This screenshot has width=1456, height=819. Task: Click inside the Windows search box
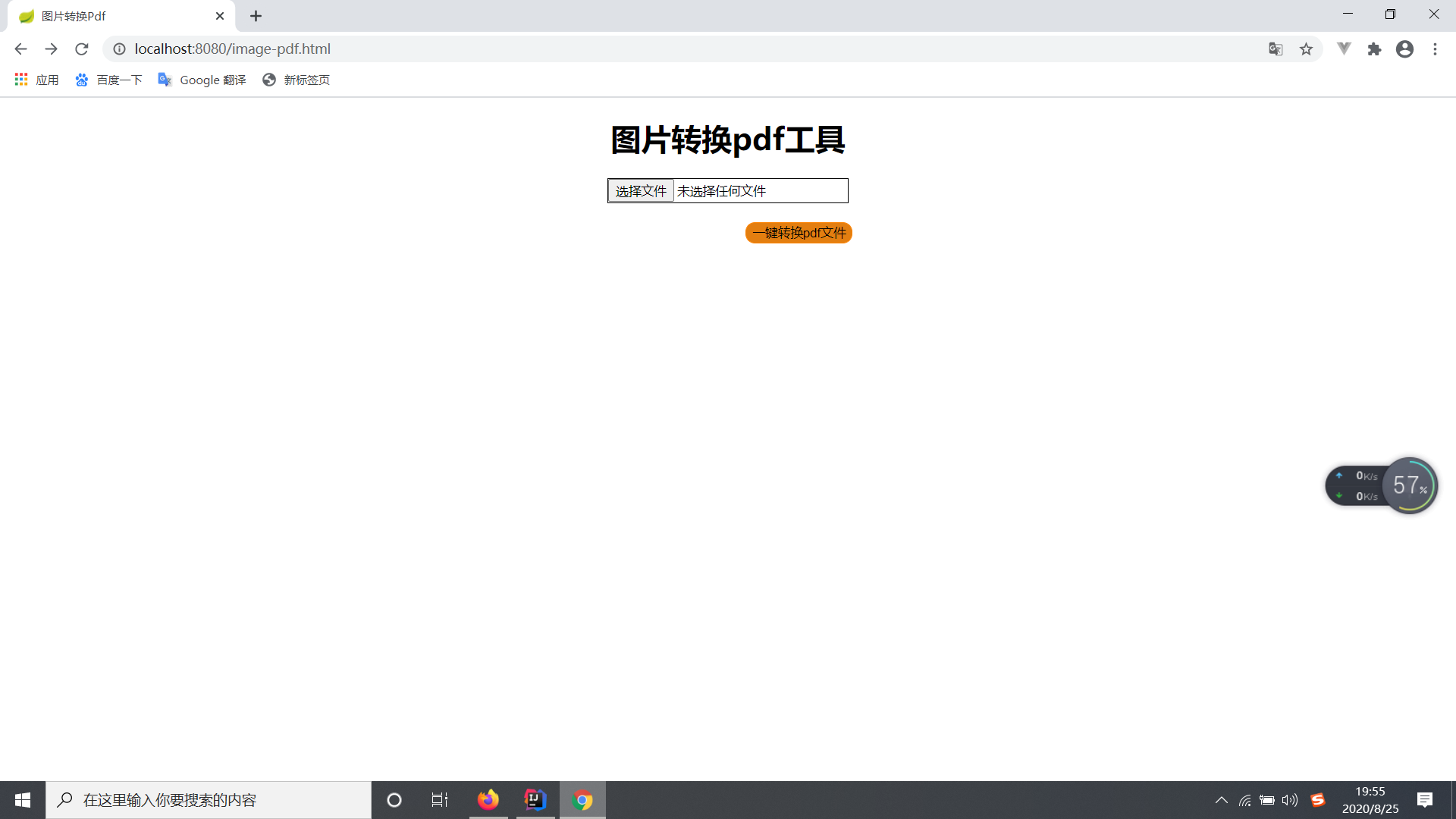(209, 799)
